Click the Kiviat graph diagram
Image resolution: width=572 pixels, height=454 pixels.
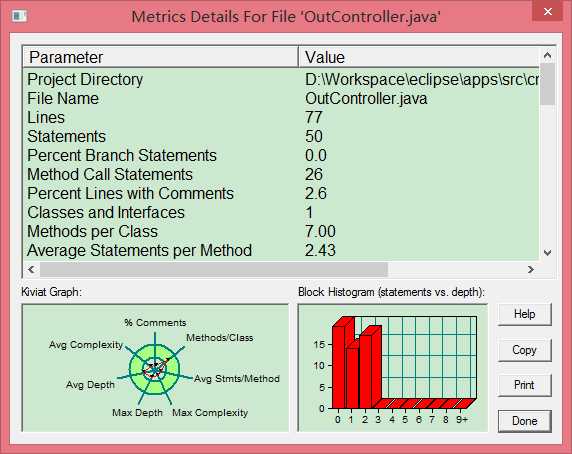pyautogui.click(x=155, y=369)
